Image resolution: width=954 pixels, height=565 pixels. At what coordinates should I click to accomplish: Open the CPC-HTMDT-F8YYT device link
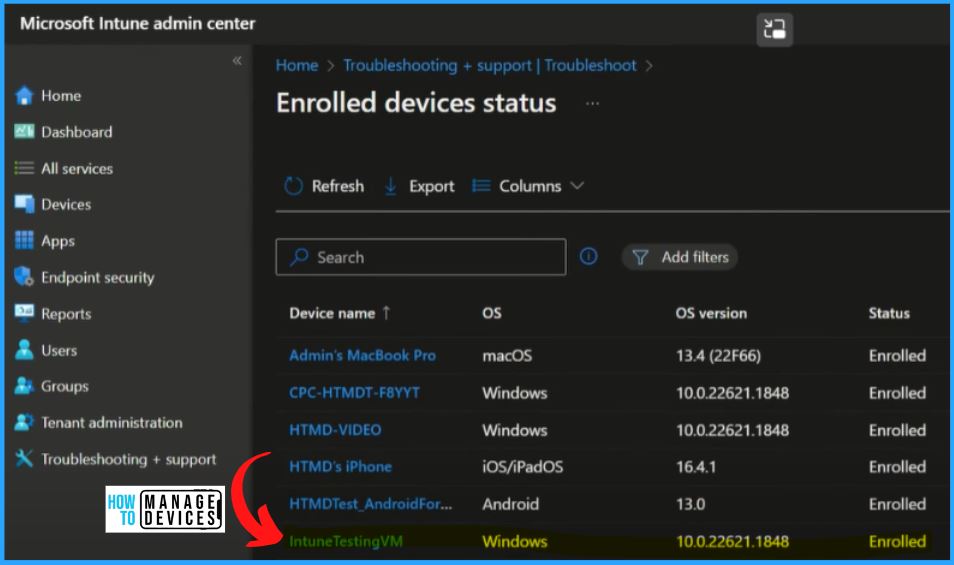354,393
